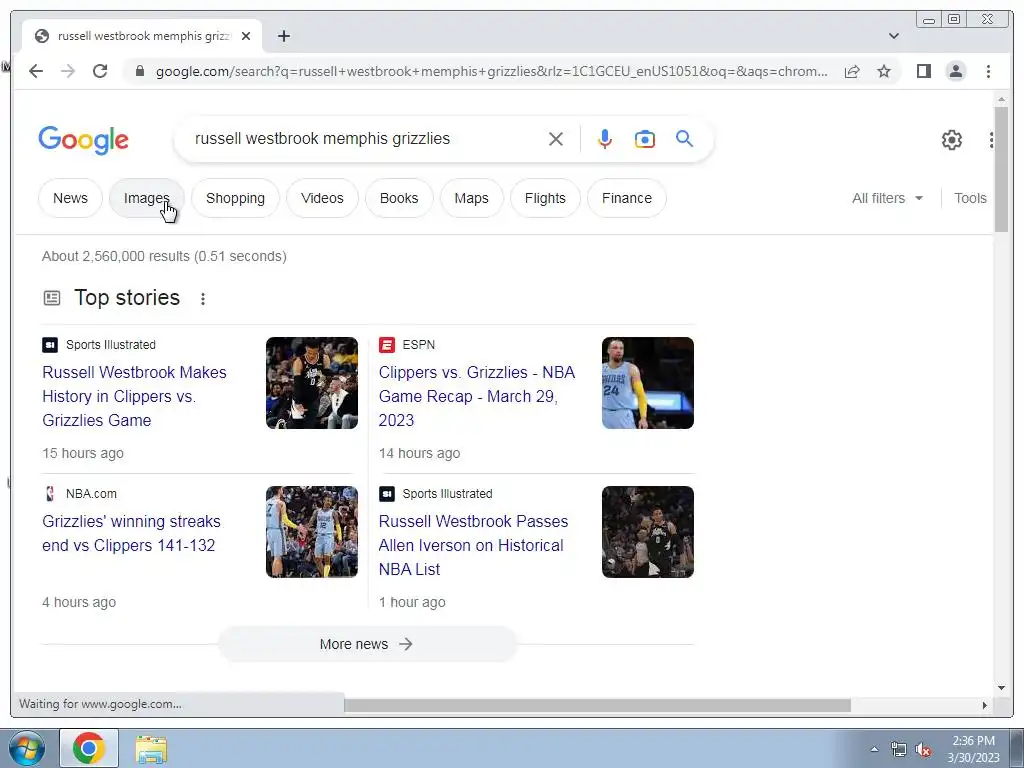
Task: Clear the search query
Action: pyautogui.click(x=556, y=139)
